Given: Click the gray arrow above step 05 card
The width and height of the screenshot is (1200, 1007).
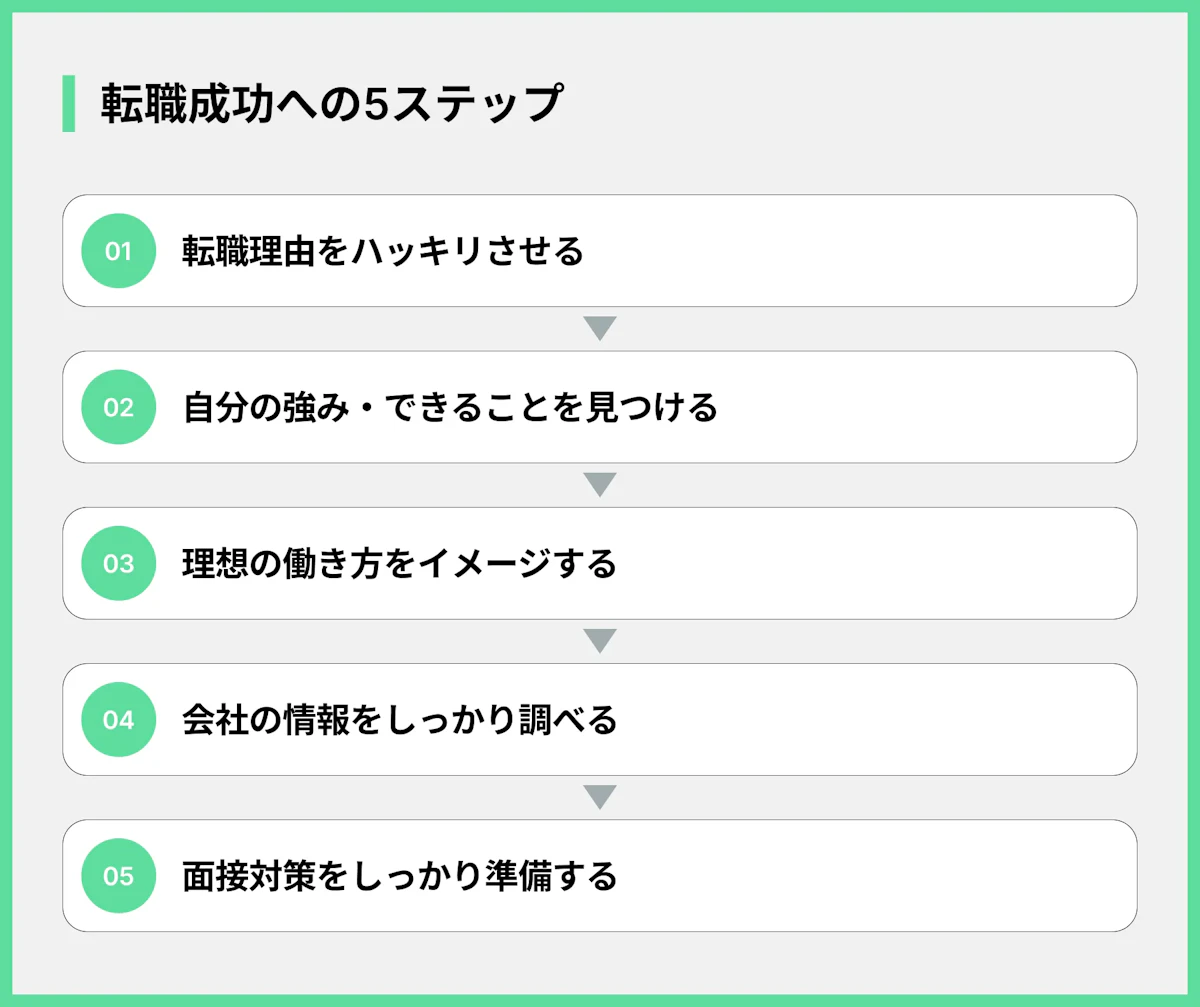Looking at the screenshot, I should click(599, 797).
